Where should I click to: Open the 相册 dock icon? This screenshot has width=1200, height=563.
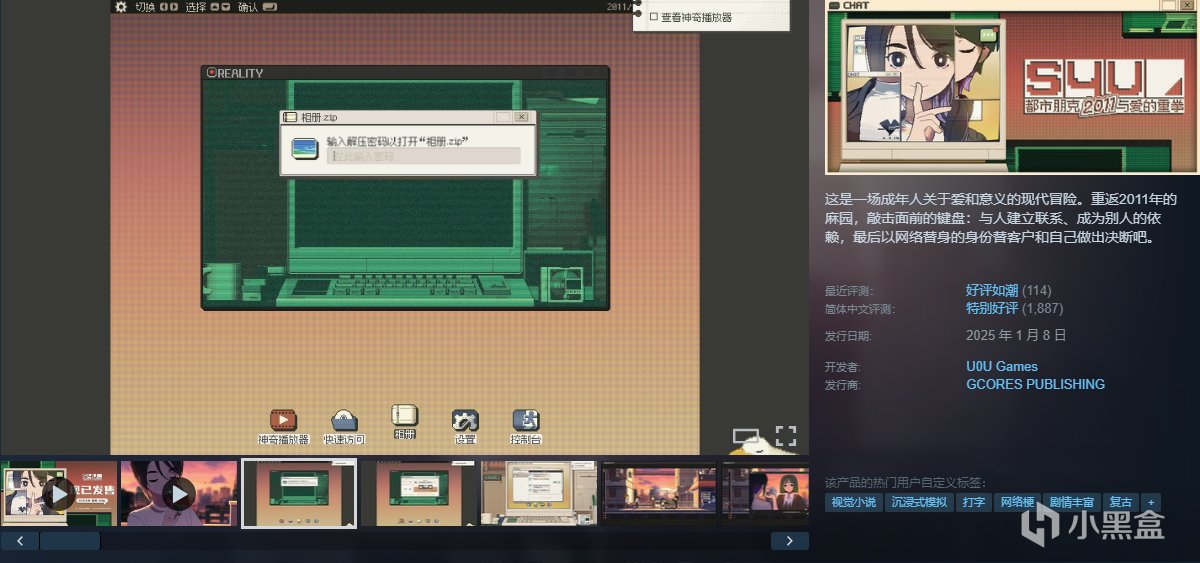(x=404, y=416)
